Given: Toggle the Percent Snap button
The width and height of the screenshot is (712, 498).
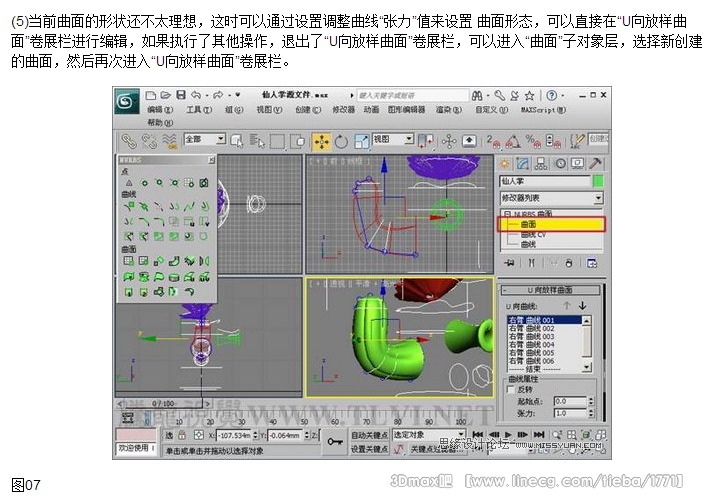Looking at the screenshot, I should tap(533, 142).
